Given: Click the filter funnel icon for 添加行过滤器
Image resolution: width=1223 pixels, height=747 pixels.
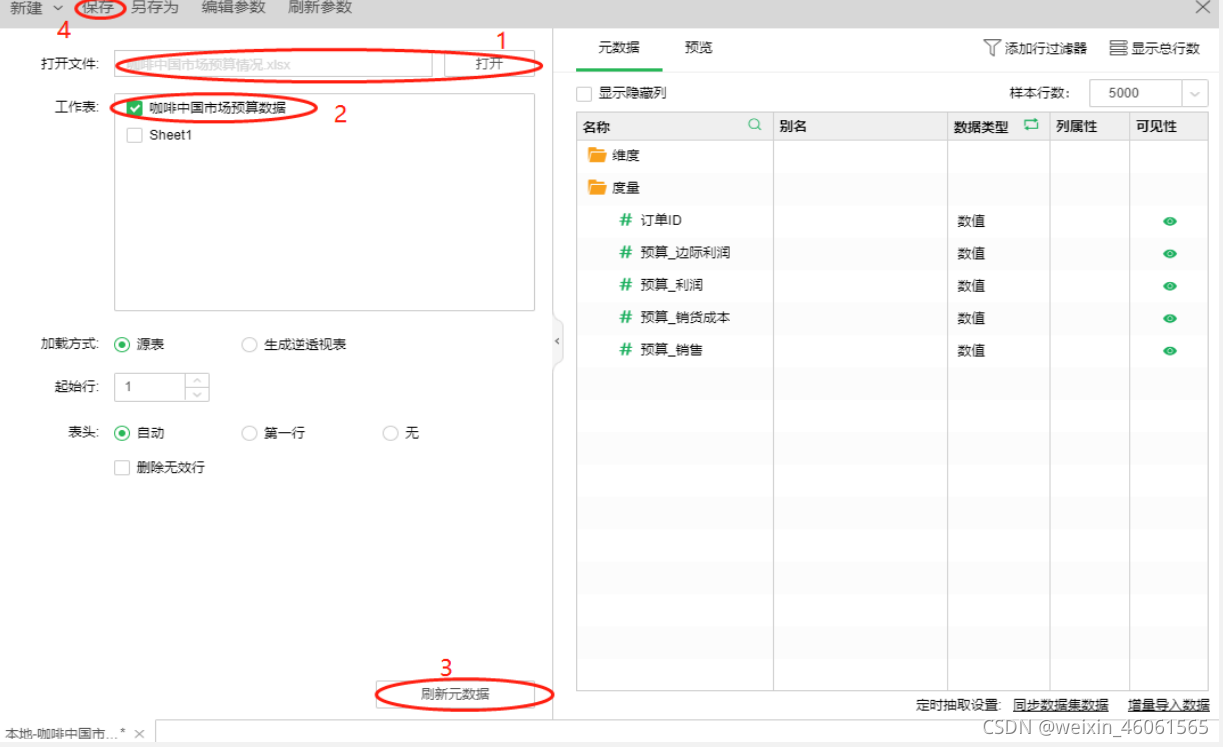Looking at the screenshot, I should [x=991, y=47].
